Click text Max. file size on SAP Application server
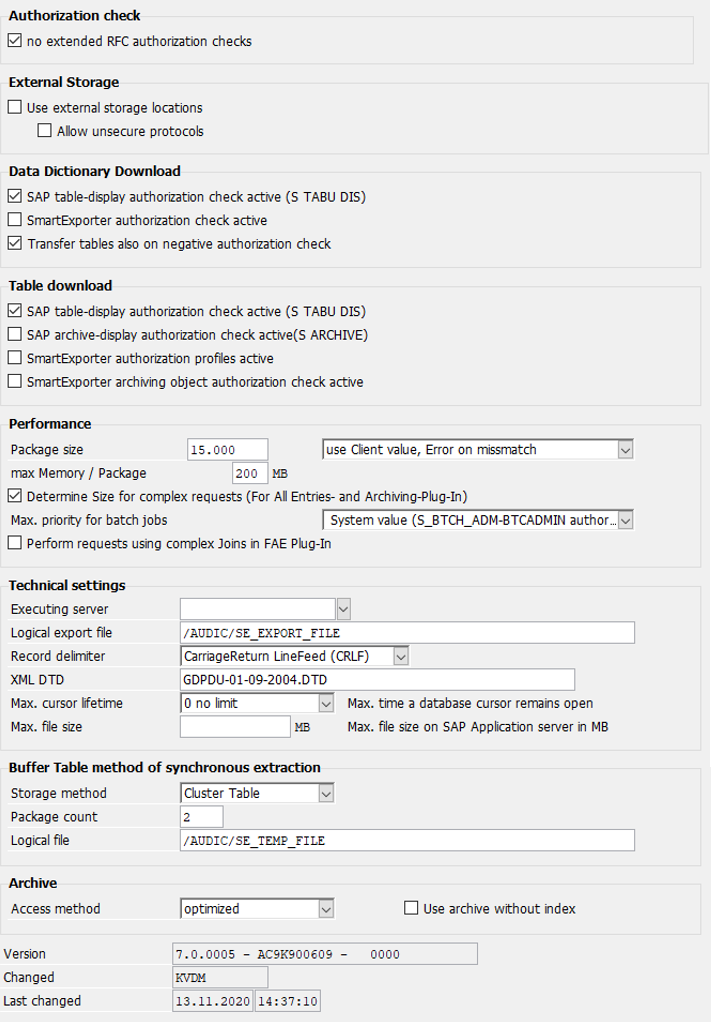This screenshot has height=1022, width=711. click(x=478, y=727)
